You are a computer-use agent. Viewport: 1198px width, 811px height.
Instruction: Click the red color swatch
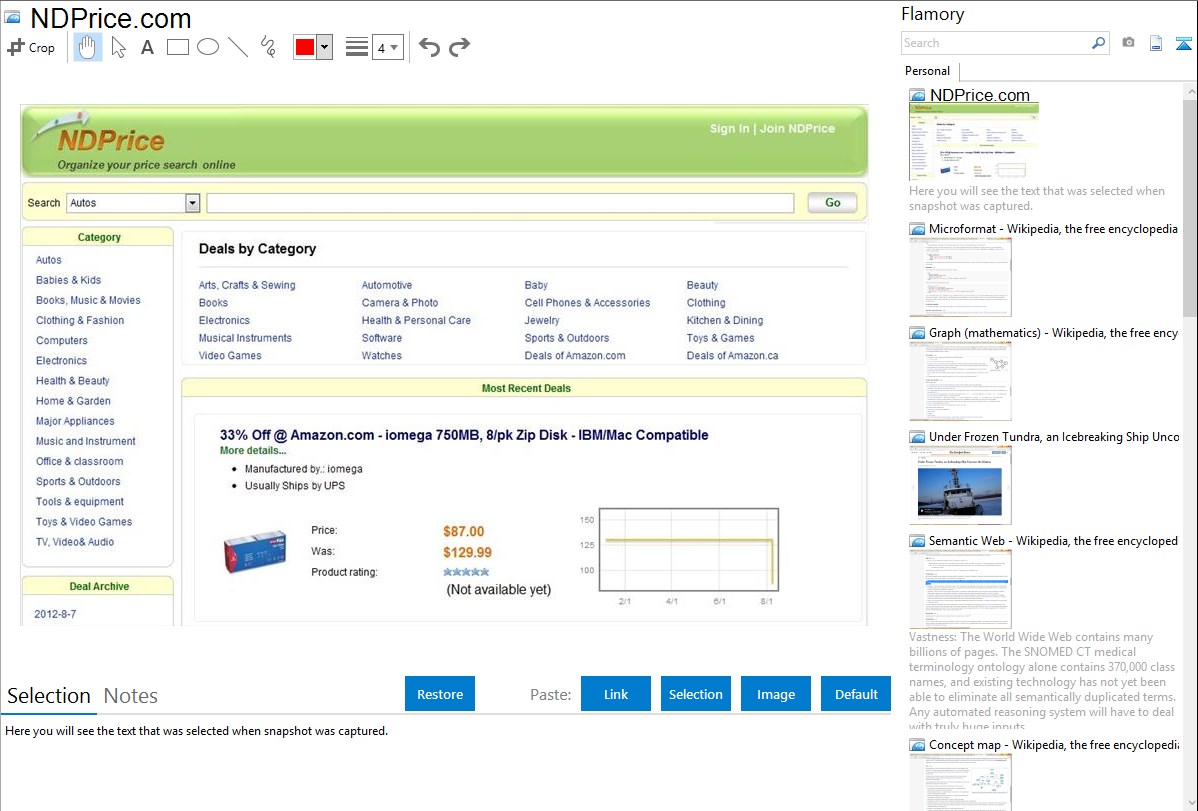pos(305,47)
